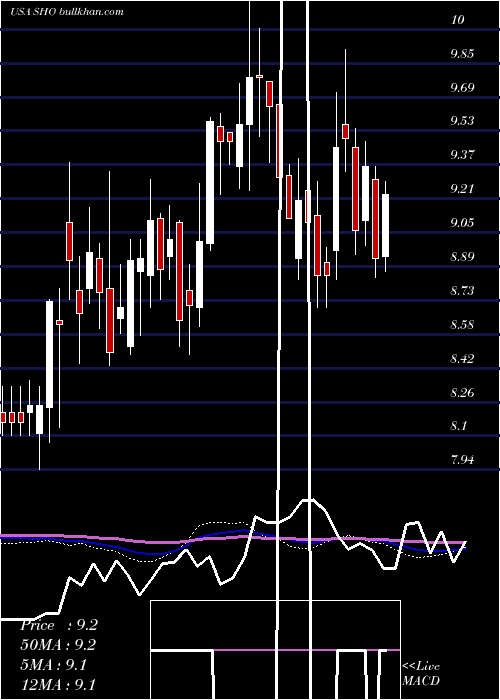This screenshot has width=500, height=700.
Task: Click the 9.85 price axis label
Action: click(462, 54)
